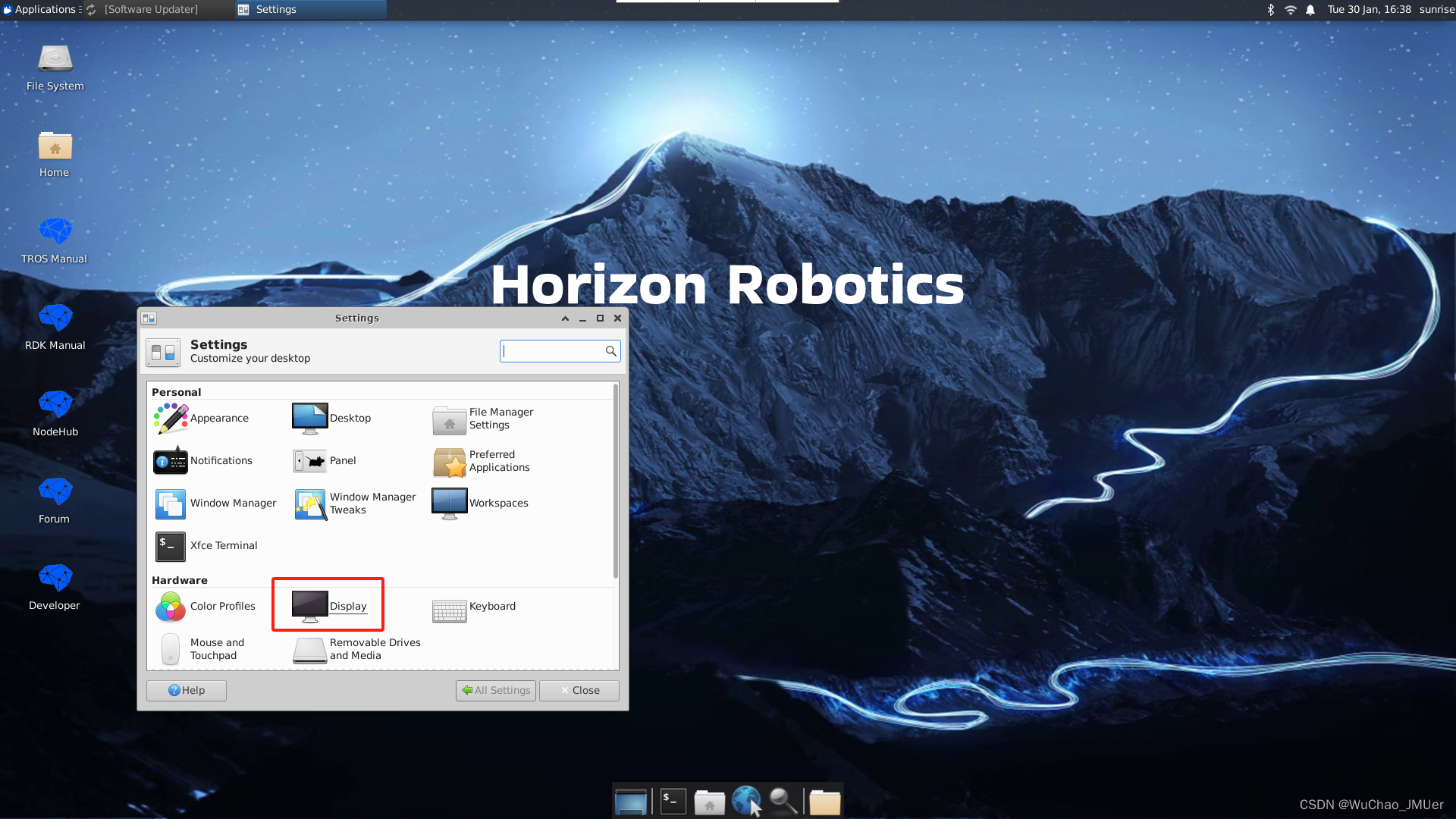The height and width of the screenshot is (819, 1456).
Task: Open the Applications menu
Action: click(x=41, y=9)
